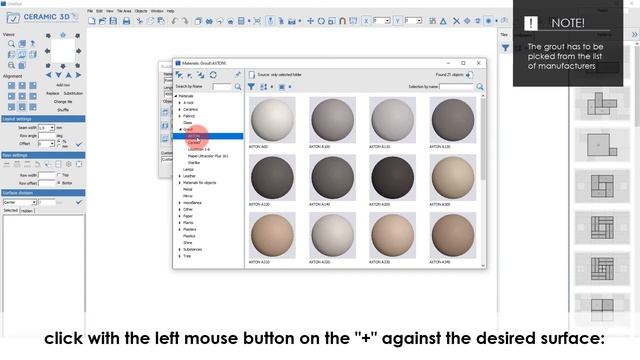Select Mapei Ultracolor Plus tree item

[208, 156]
